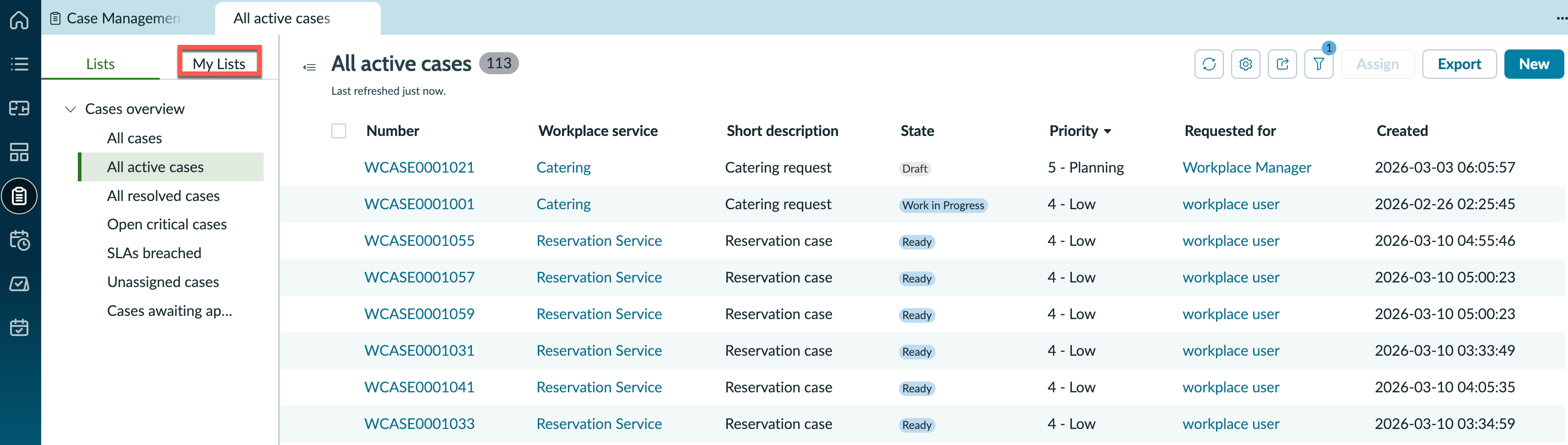Open case WCASE0001031
Viewport: 1568px width, 445px height.
tap(419, 350)
